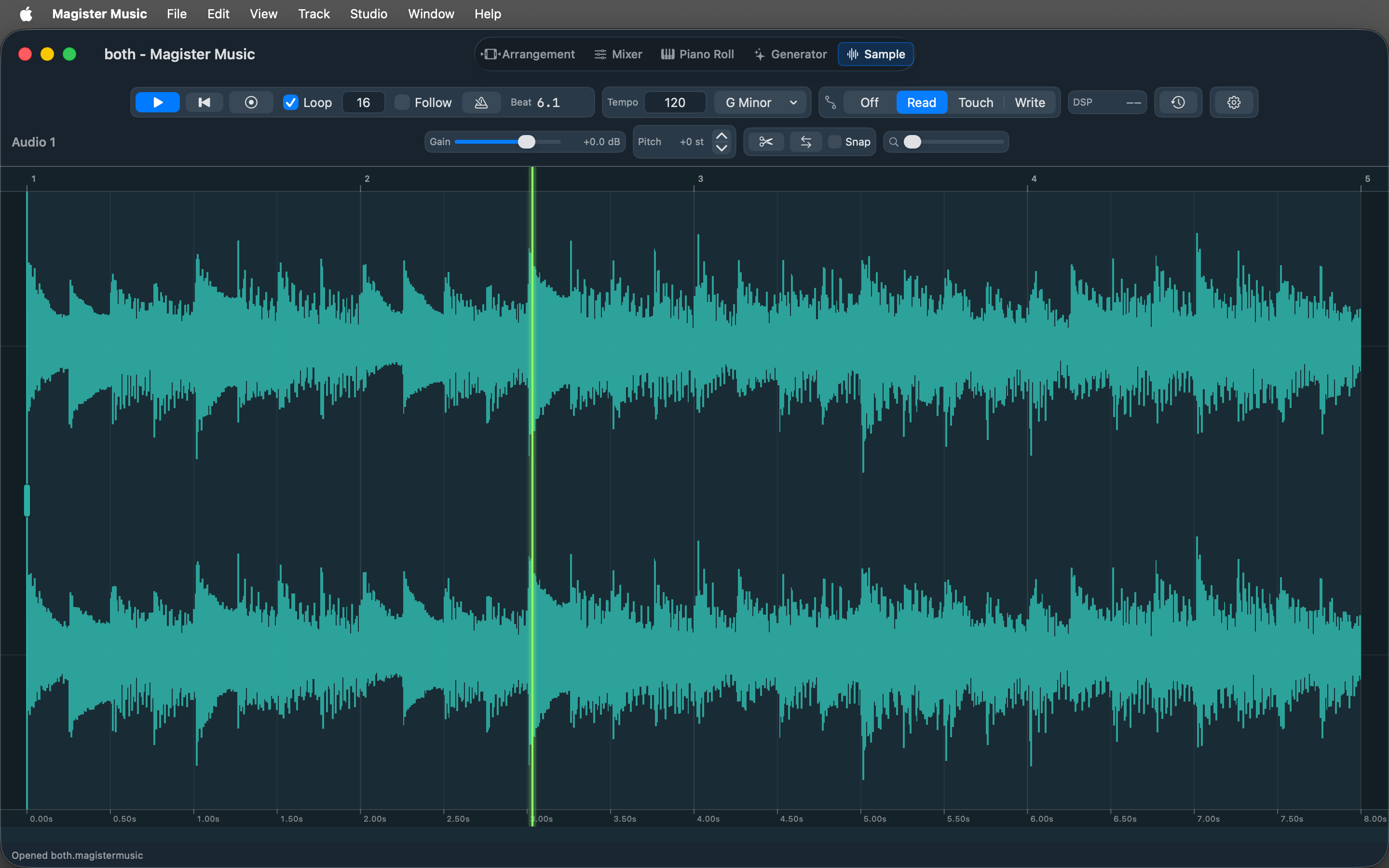This screenshot has width=1389, height=868.
Task: Switch to the Arrangement tab
Action: click(528, 54)
